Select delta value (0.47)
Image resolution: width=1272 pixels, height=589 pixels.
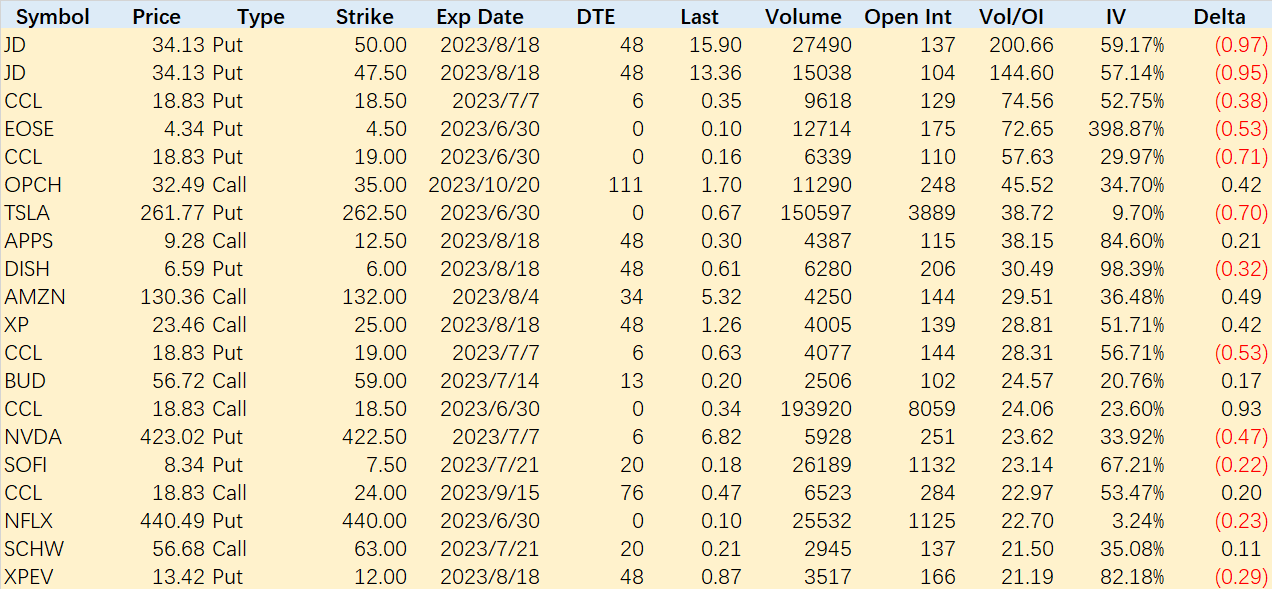click(1241, 437)
